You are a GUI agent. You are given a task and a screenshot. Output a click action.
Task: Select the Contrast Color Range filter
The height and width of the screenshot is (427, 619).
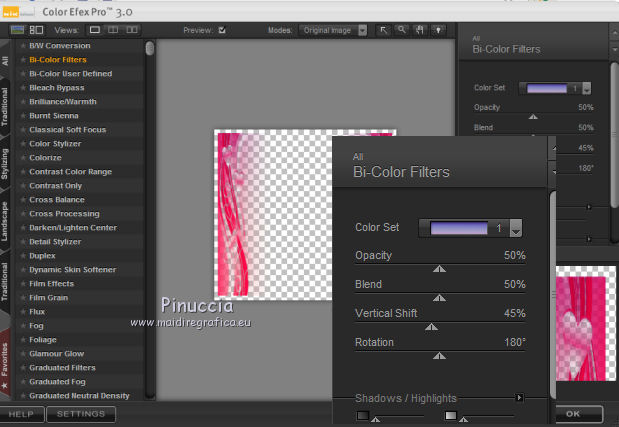pos(71,172)
